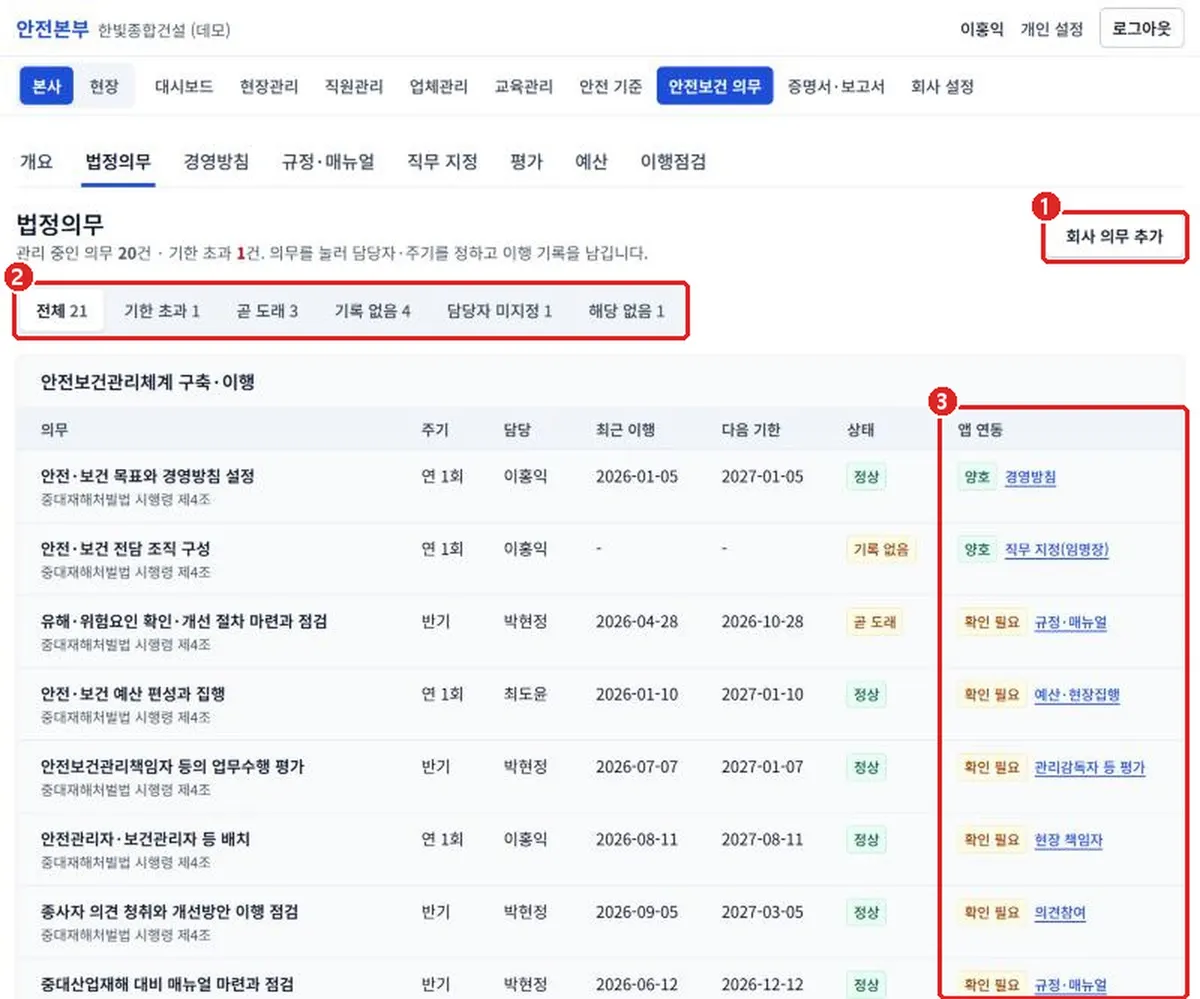Switch to the 예산 tab
1200x999 pixels.
592,161
